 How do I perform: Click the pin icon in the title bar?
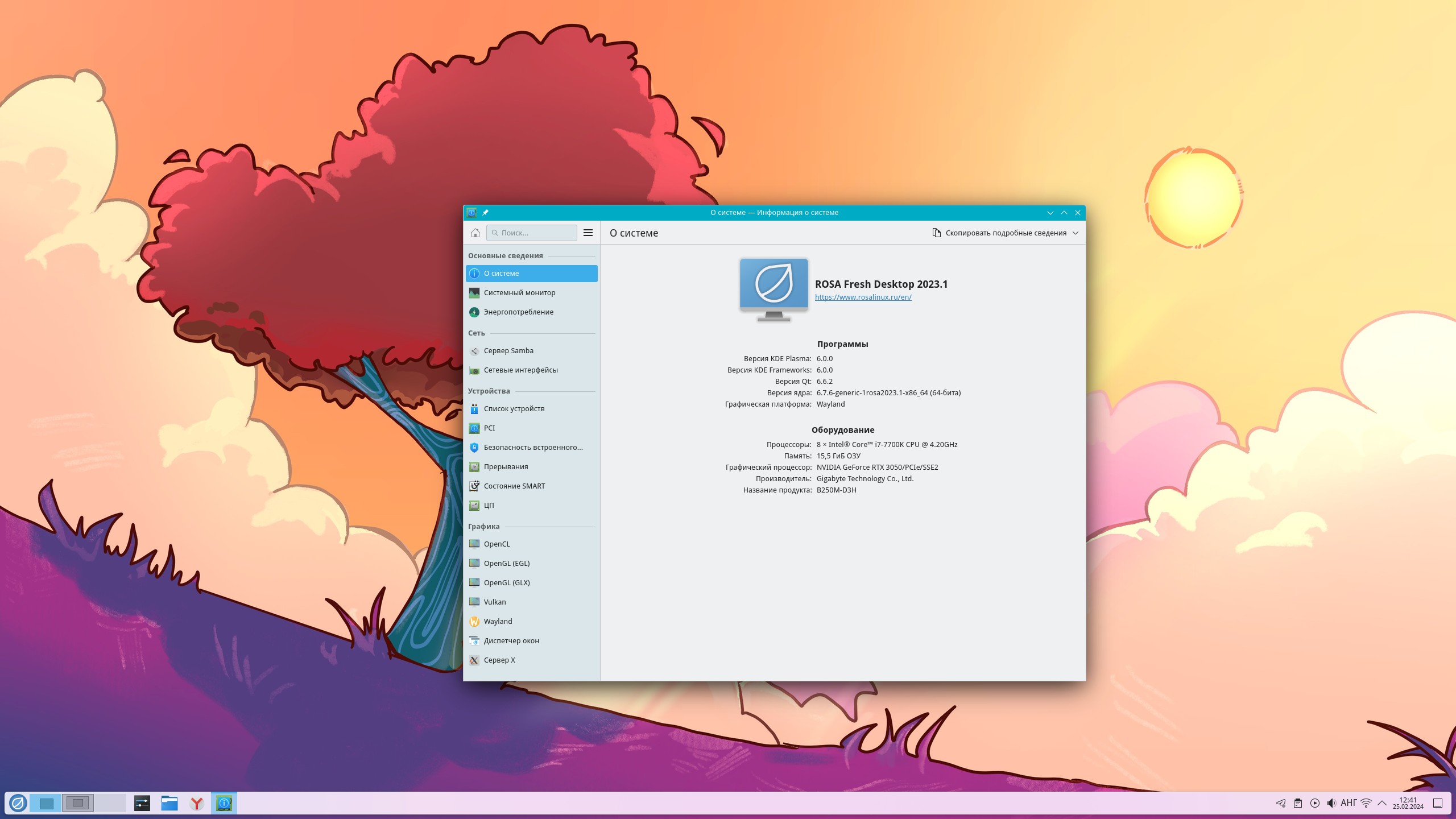(x=485, y=213)
